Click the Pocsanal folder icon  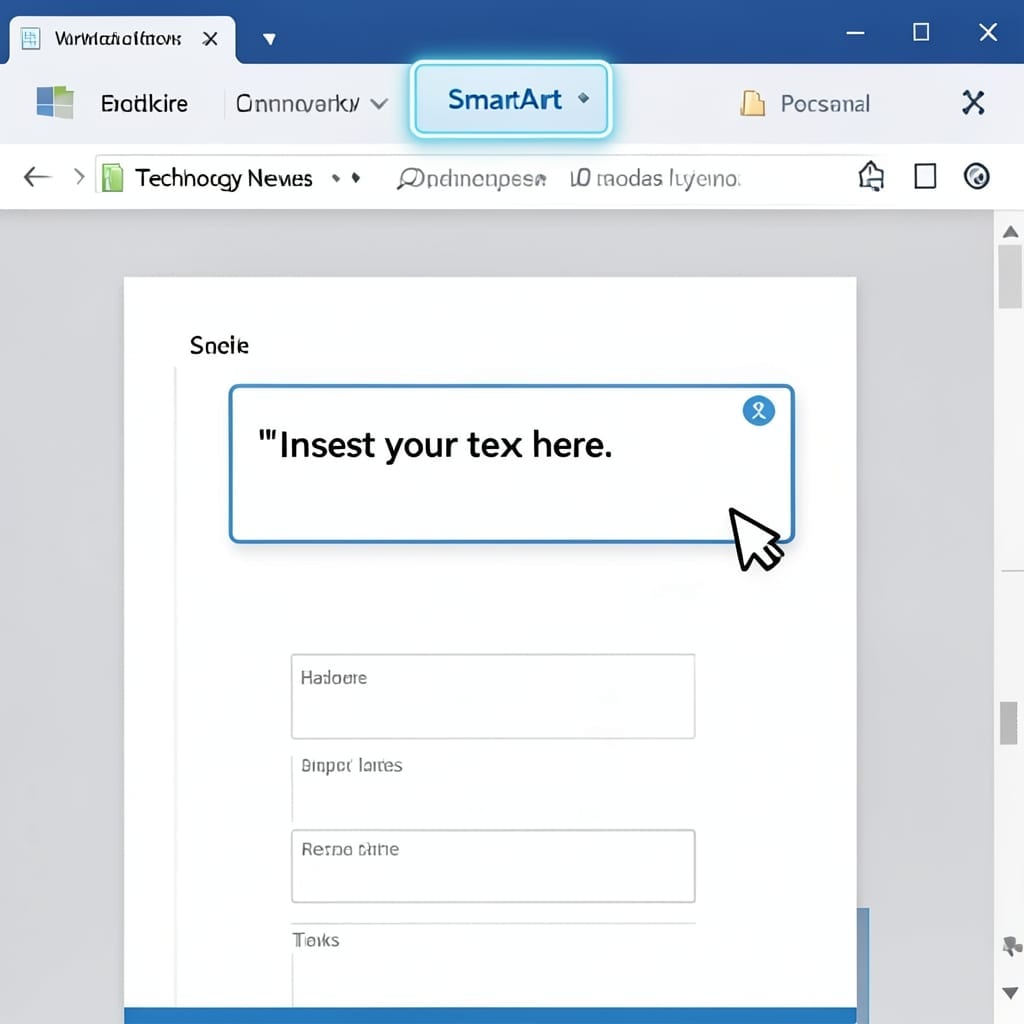point(752,103)
